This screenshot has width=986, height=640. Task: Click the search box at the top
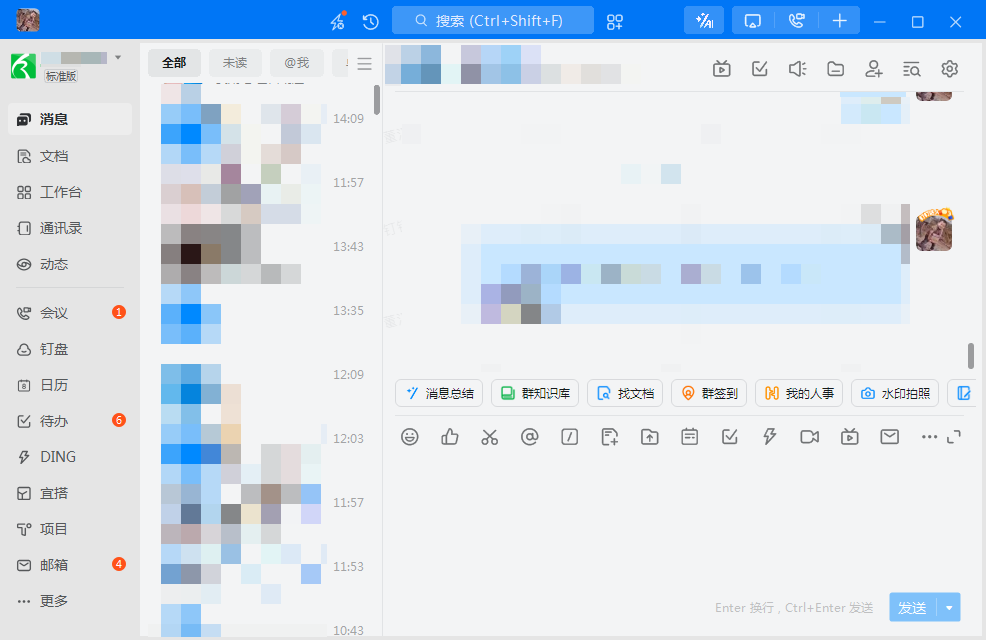click(x=492, y=20)
